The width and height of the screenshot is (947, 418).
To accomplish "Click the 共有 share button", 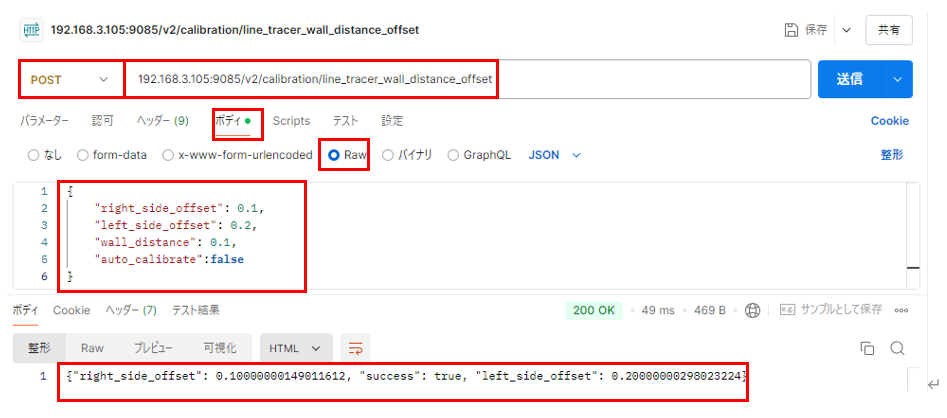I will [888, 30].
